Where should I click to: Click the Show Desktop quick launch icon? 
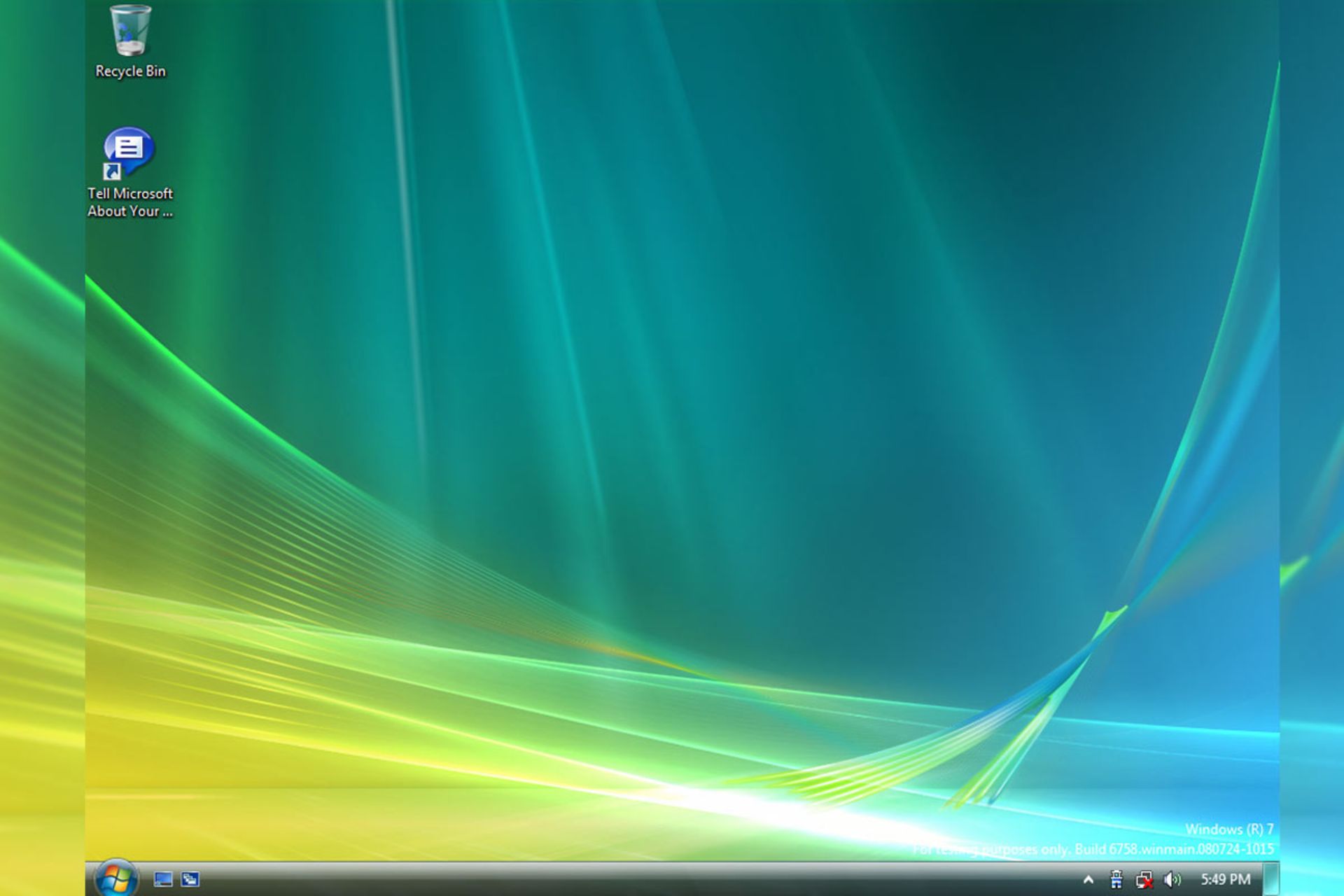[x=163, y=879]
